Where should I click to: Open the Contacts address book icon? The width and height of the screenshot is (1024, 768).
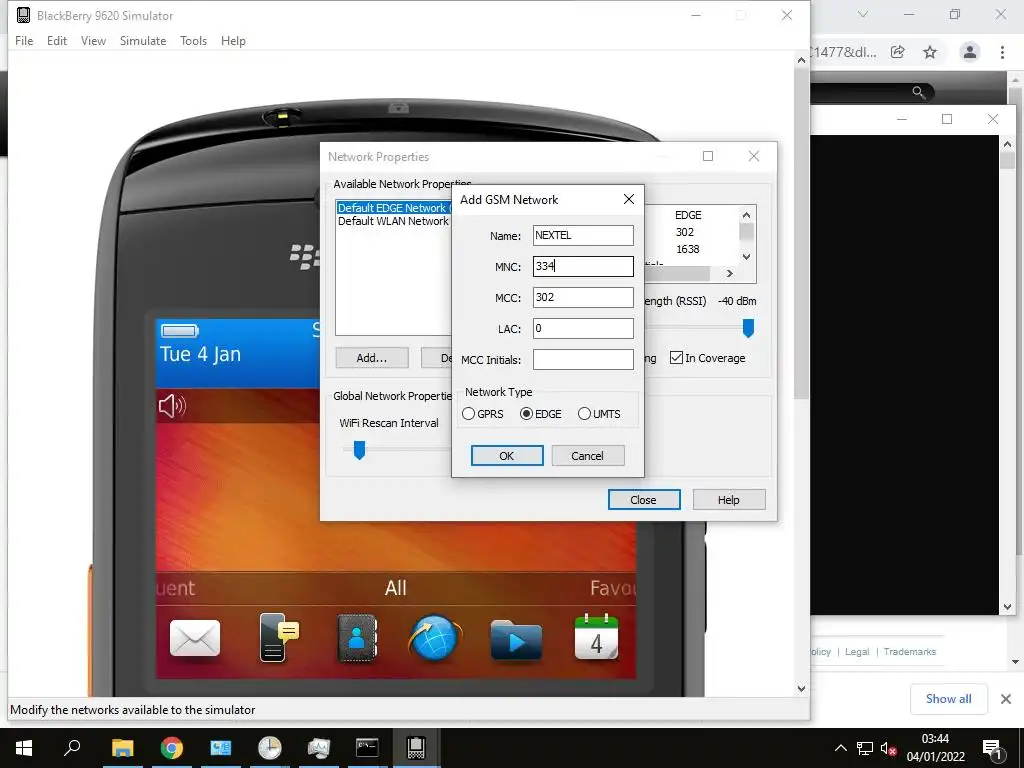[x=357, y=638]
